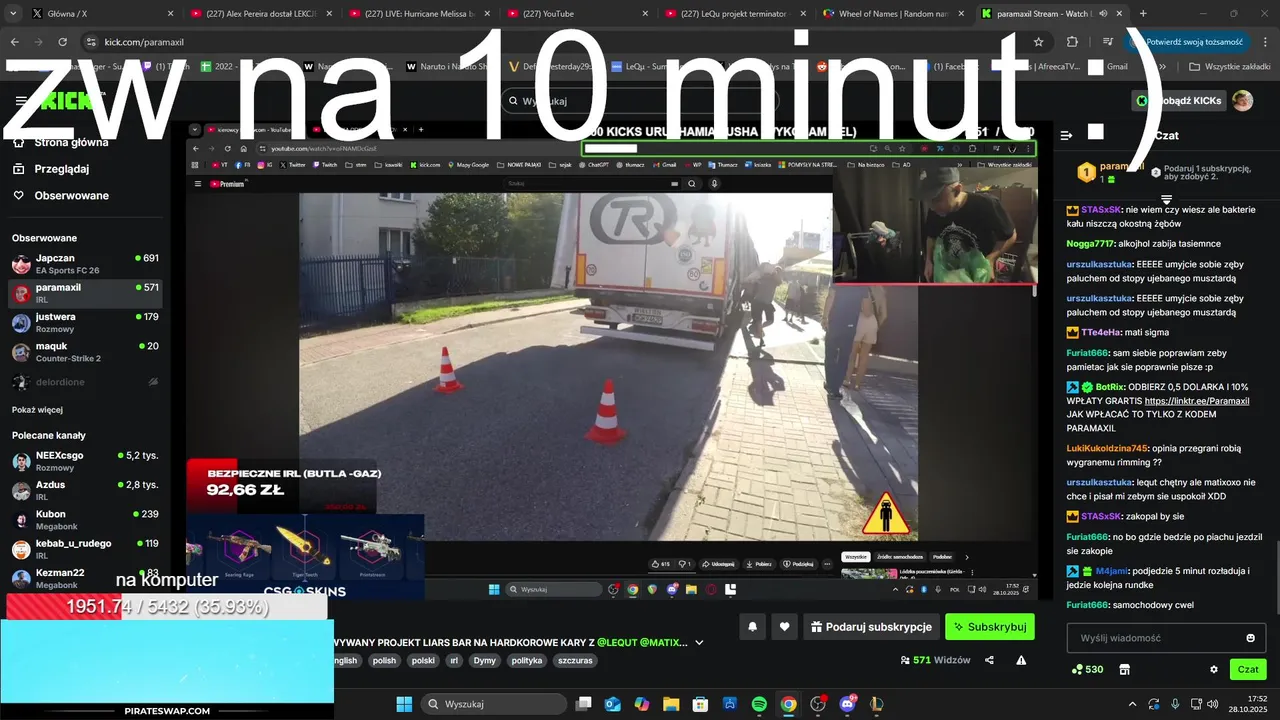This screenshot has height=720, width=1280.
Task: Expand the stream title description chevron
Action: pyautogui.click(x=699, y=642)
